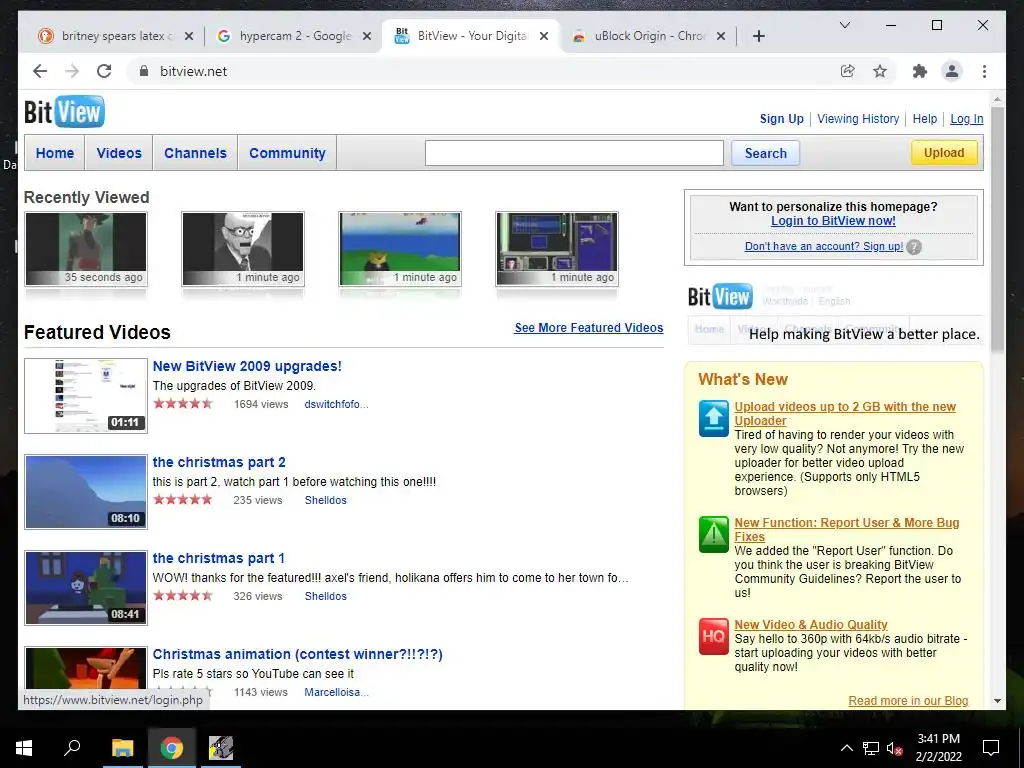Click the taskbar clock showing 3:41 PM
This screenshot has width=1024, height=768.
point(938,748)
